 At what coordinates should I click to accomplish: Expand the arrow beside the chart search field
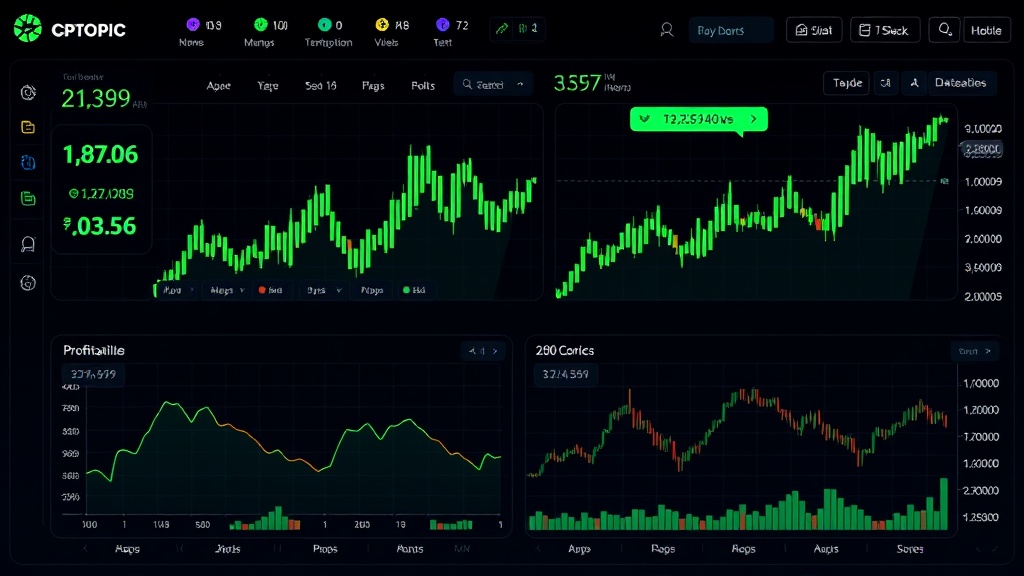(x=520, y=84)
